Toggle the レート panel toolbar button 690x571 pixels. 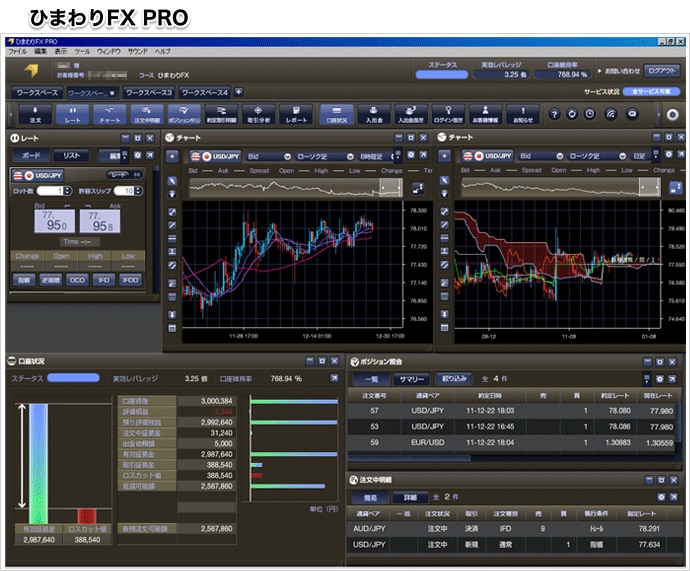(x=72, y=114)
